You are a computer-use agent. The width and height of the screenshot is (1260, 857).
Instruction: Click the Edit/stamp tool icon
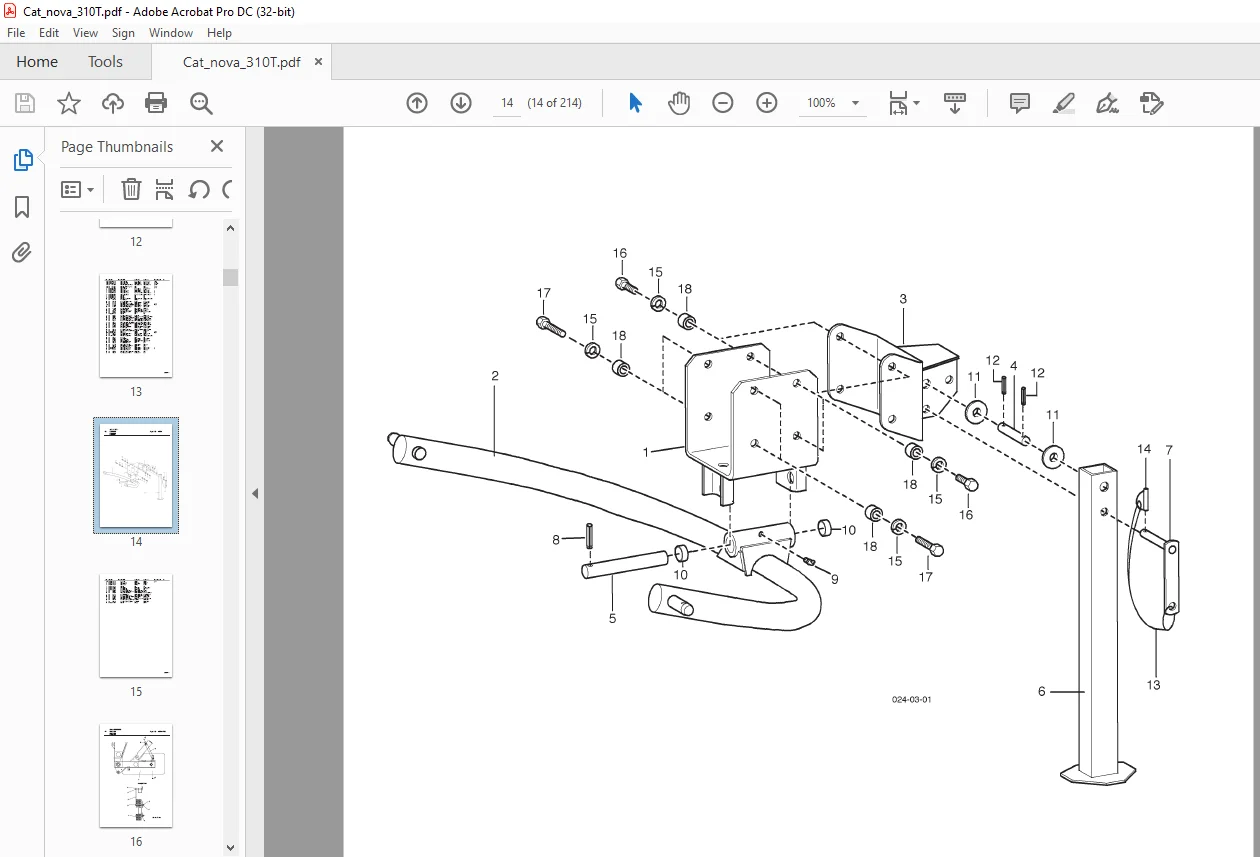pyautogui.click(x=1151, y=103)
